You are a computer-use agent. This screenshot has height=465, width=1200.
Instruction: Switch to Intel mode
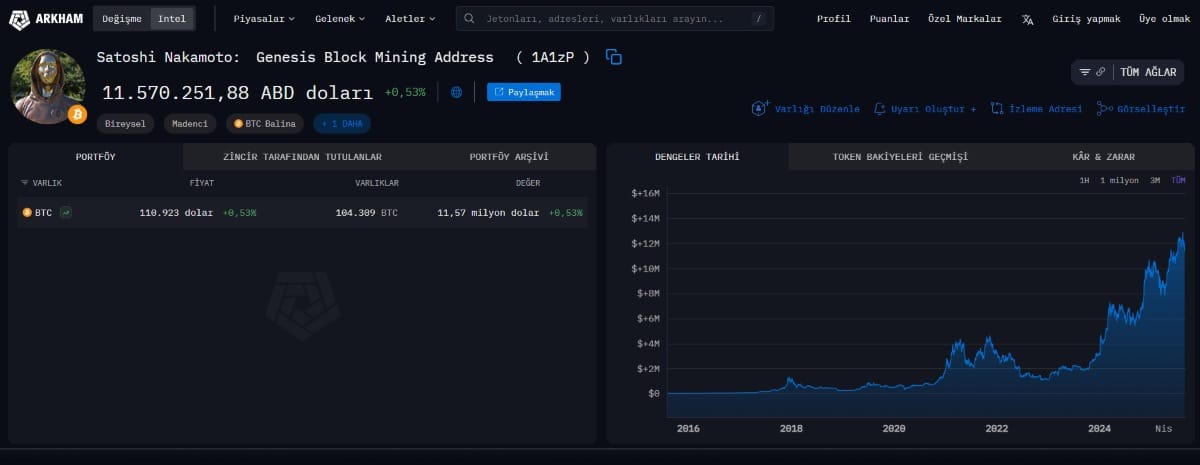[172, 19]
